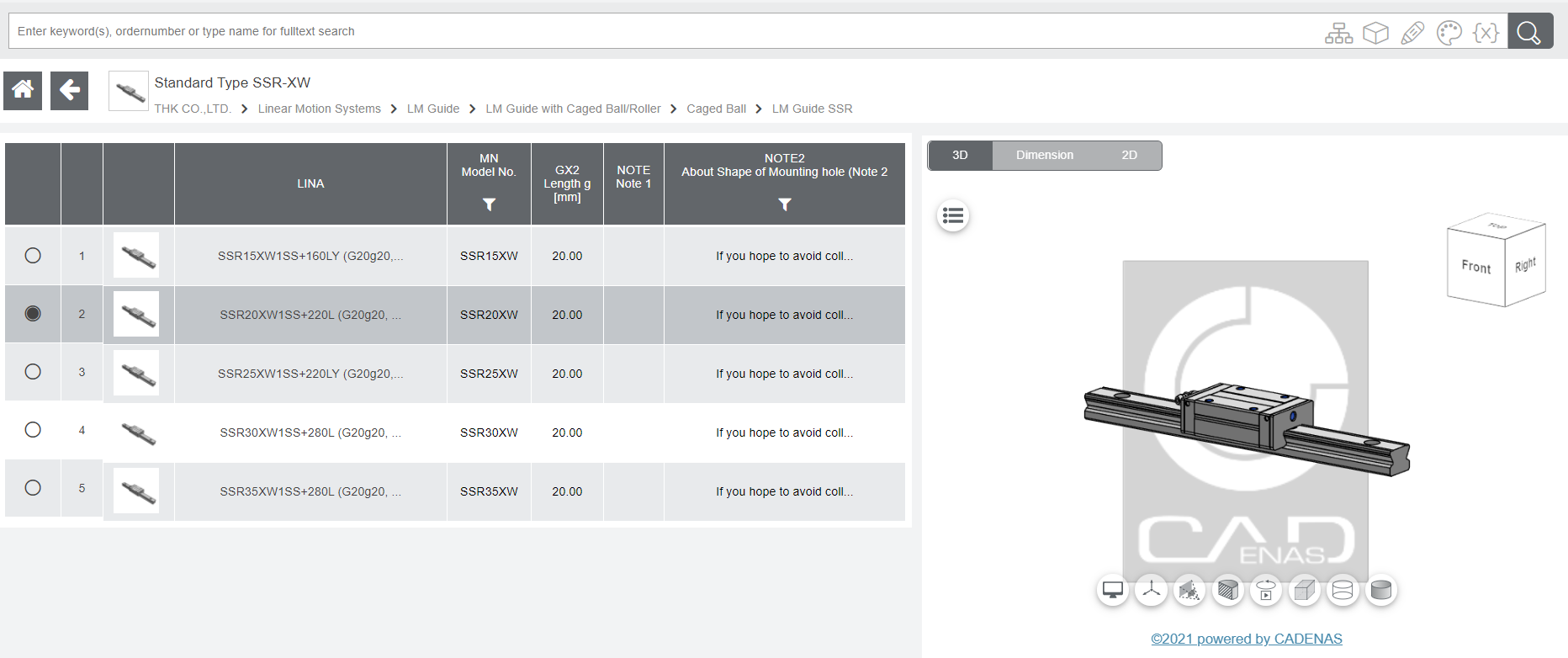This screenshot has width=1568, height=658.
Task: Open the pencil sketch search icon
Action: tap(1412, 33)
